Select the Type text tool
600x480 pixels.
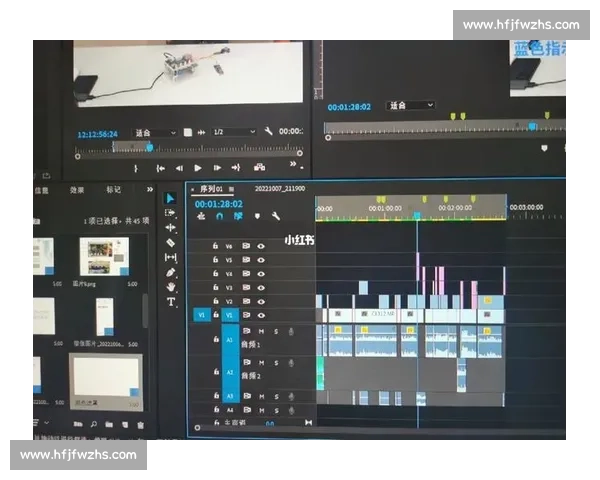pyautogui.click(x=170, y=302)
